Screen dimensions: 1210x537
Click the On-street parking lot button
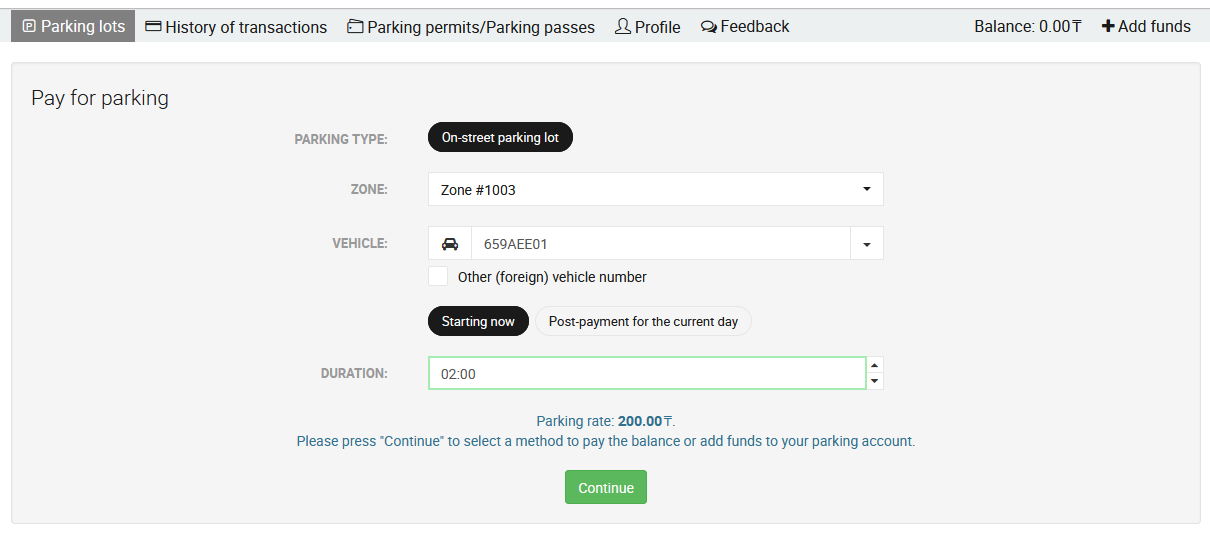(x=500, y=138)
